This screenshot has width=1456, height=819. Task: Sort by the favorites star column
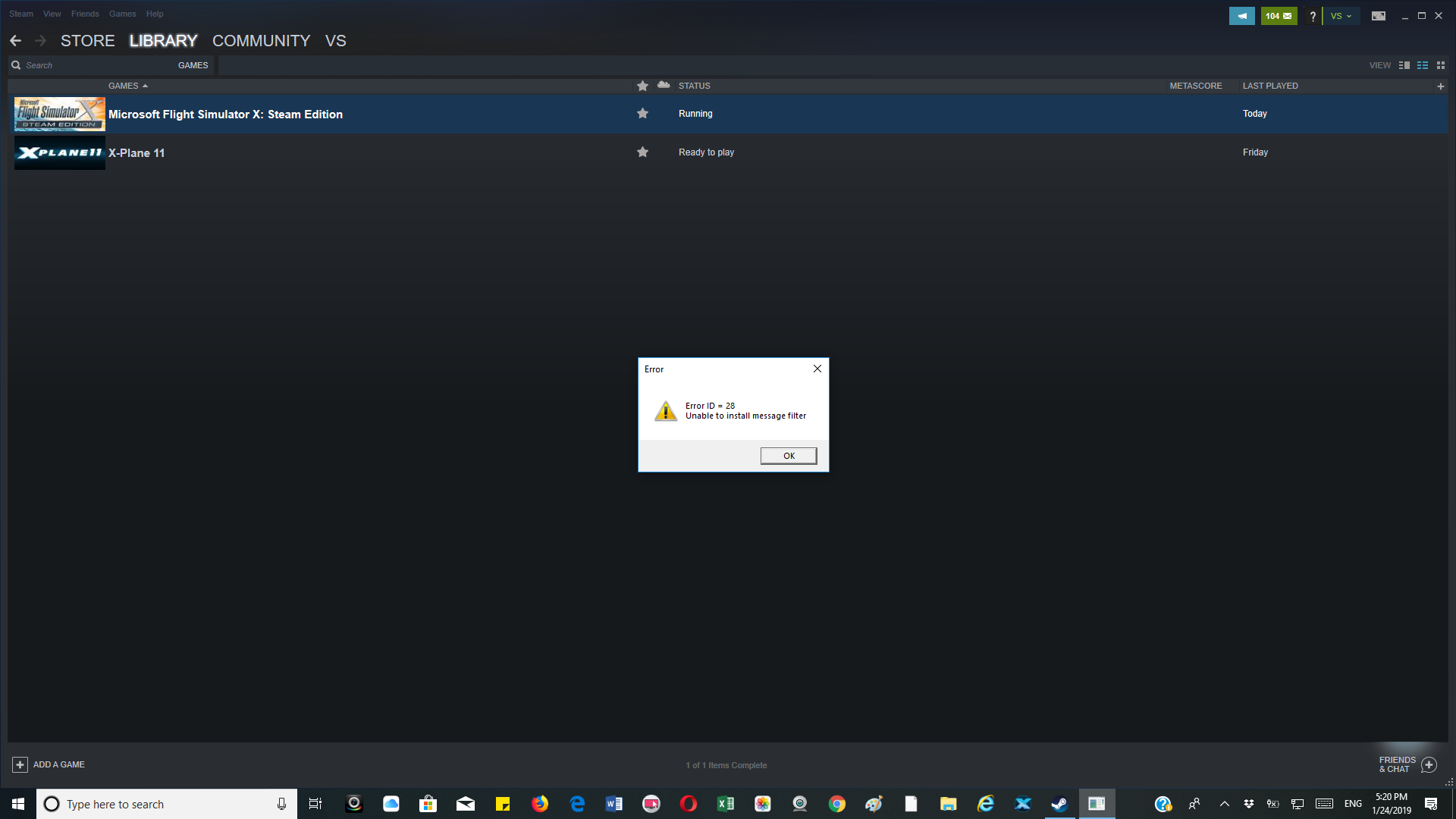(x=642, y=86)
